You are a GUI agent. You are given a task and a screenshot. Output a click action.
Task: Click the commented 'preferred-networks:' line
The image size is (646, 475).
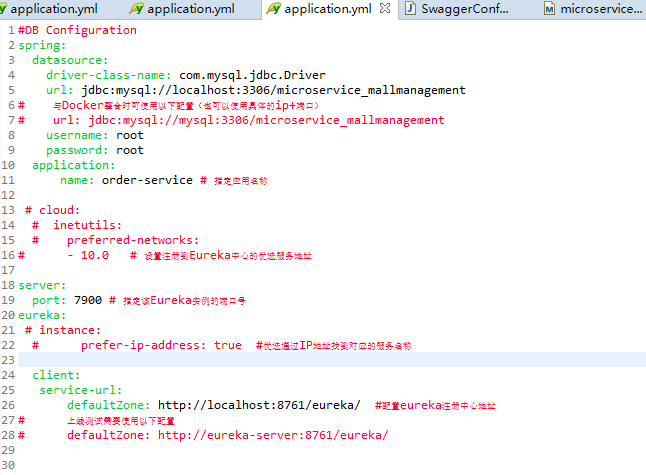(x=133, y=240)
